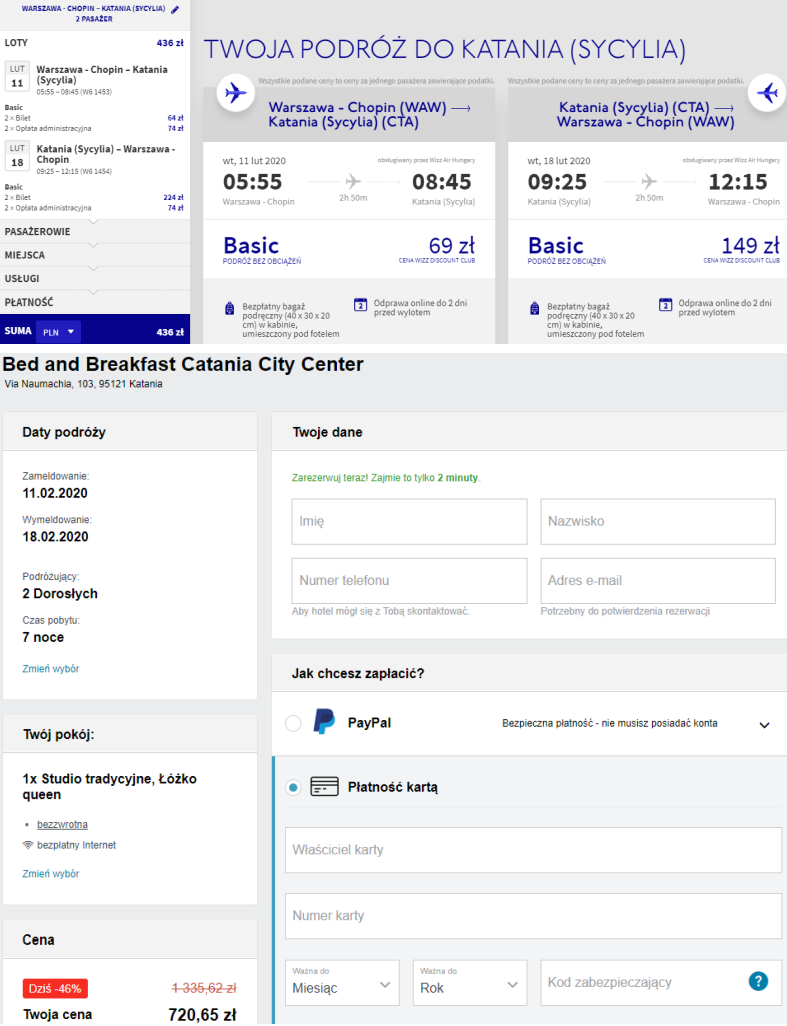The image size is (787, 1026).
Task: Click the 7 noce stay length
Action: pos(43,637)
